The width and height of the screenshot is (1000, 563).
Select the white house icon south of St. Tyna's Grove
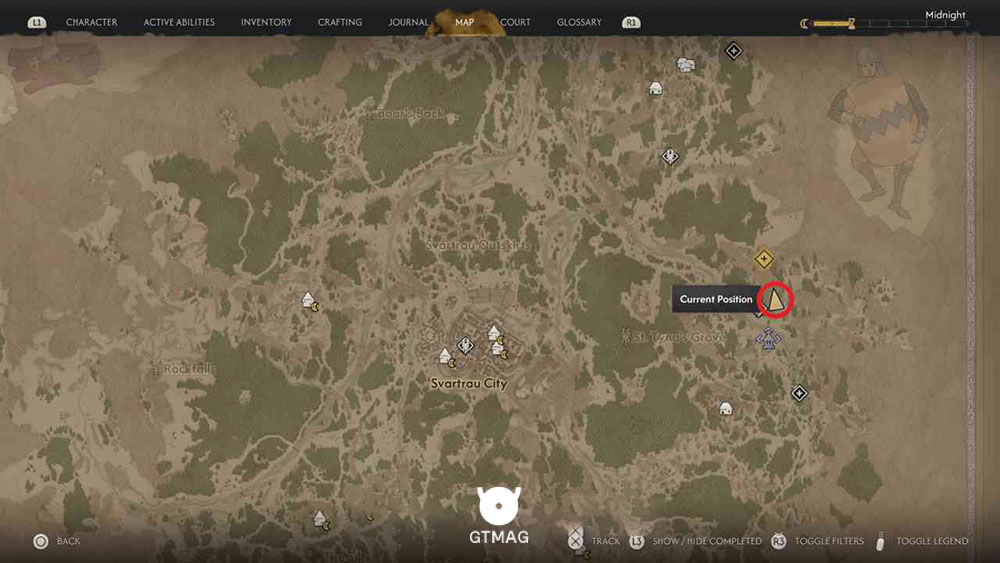coord(725,408)
